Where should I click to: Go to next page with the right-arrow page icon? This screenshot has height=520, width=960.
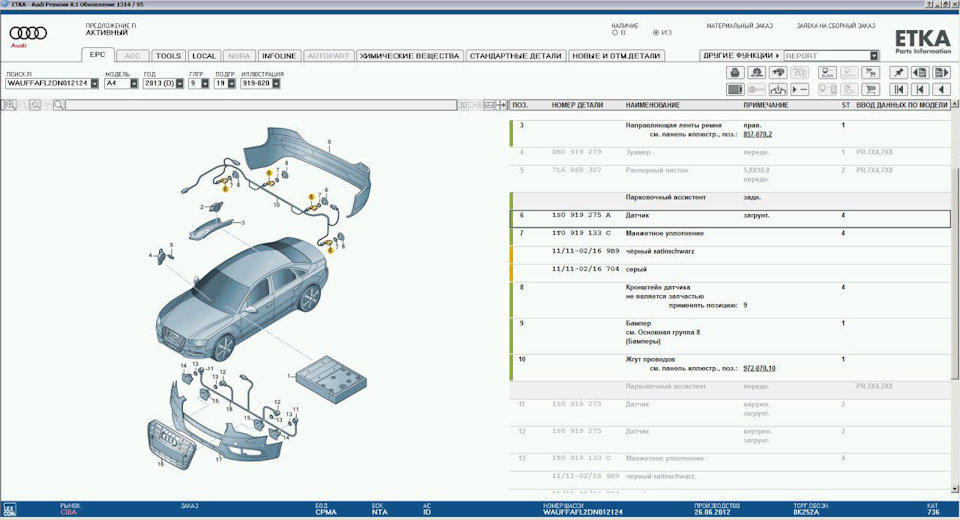(941, 73)
